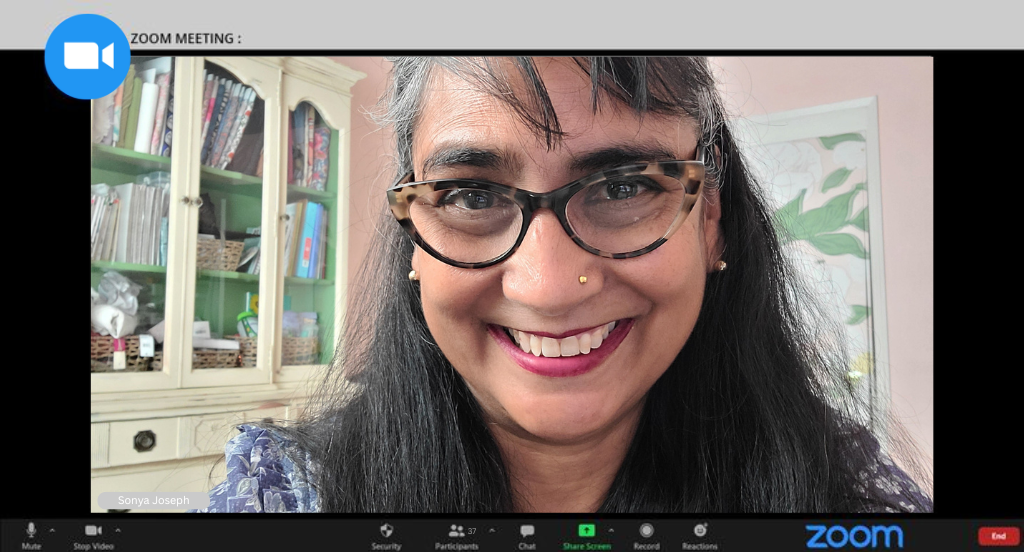Start recording with the Record button
This screenshot has width=1024, height=552.
pyautogui.click(x=646, y=531)
